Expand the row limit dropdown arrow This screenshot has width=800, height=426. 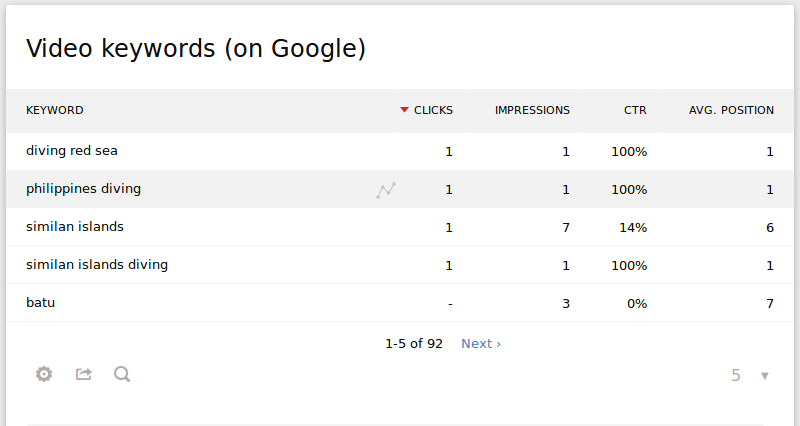click(765, 376)
